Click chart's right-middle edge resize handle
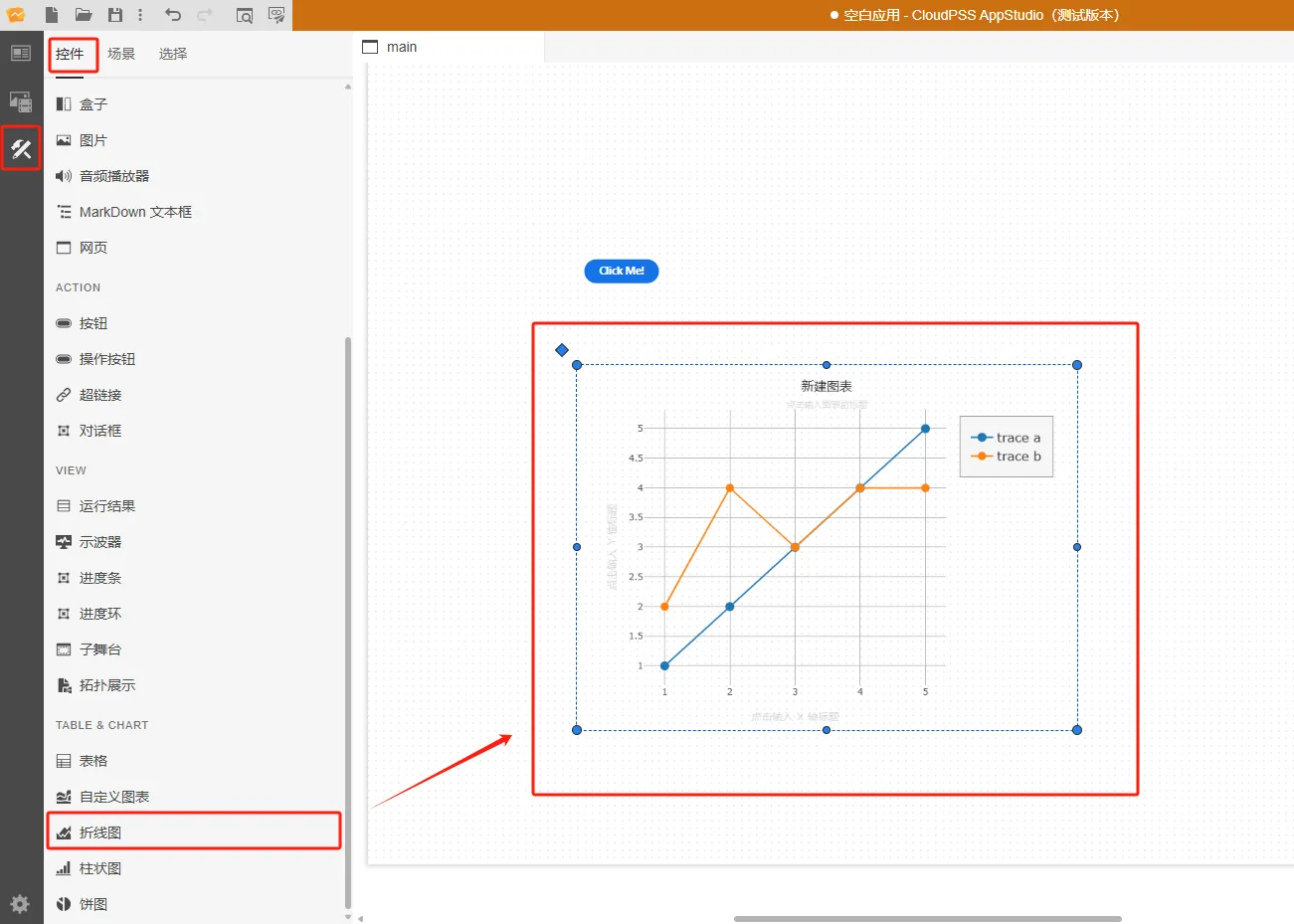Screen dimensions: 1294x924 (1077, 547)
